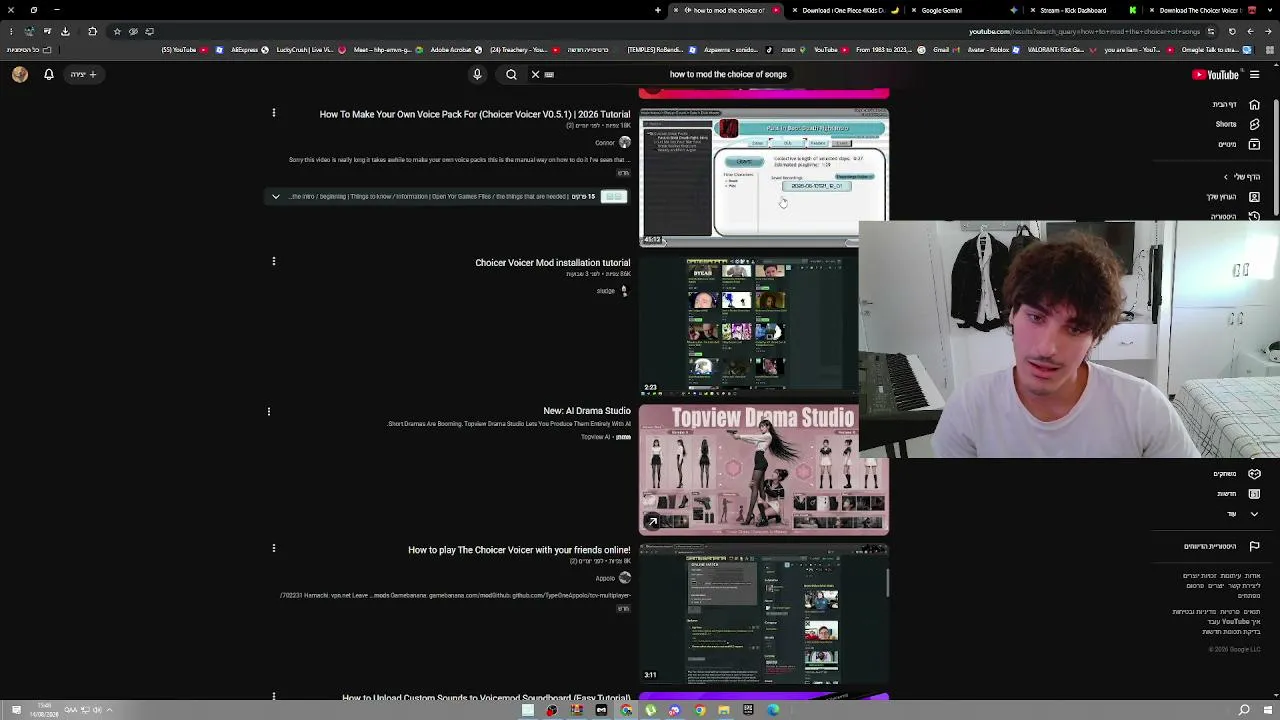Open Your channel (הערוץ שלך) in sidebar
The height and width of the screenshot is (720, 1280).
pos(1232,197)
